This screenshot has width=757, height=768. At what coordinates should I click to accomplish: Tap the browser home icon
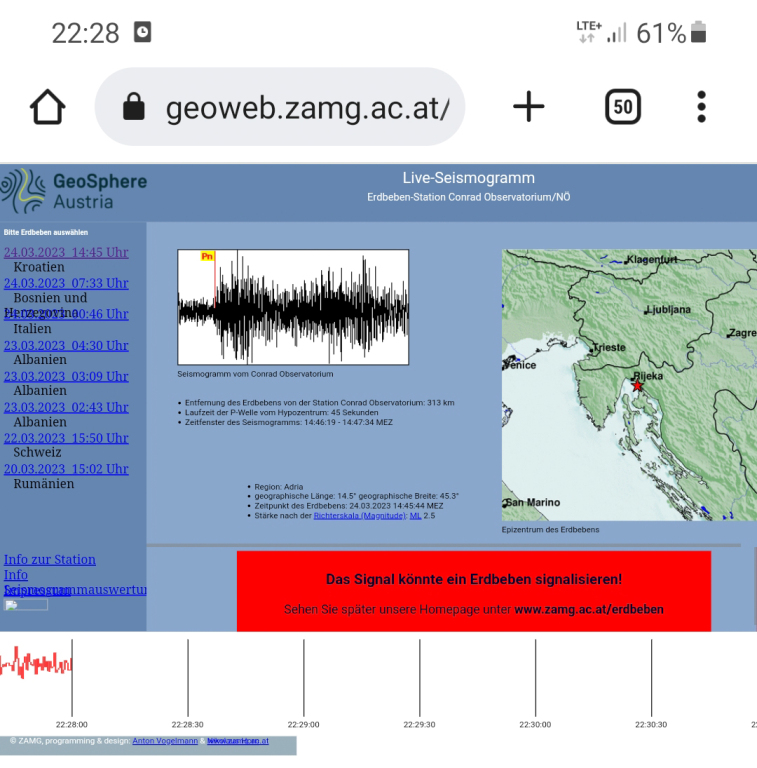tap(48, 107)
